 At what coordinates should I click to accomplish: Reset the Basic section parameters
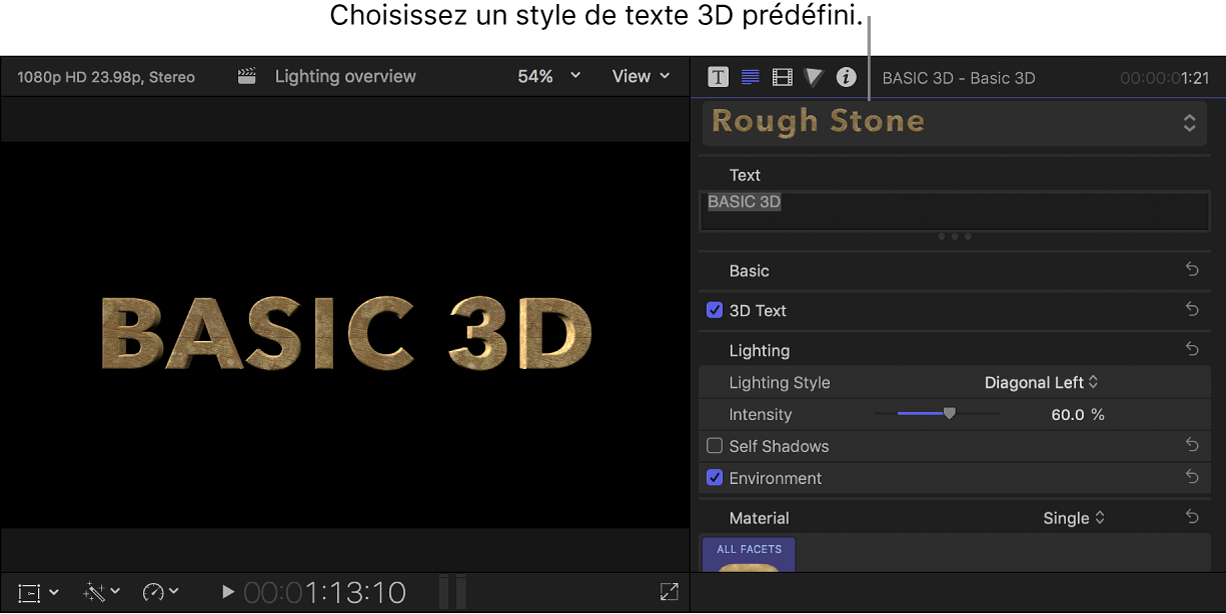pos(1191,270)
